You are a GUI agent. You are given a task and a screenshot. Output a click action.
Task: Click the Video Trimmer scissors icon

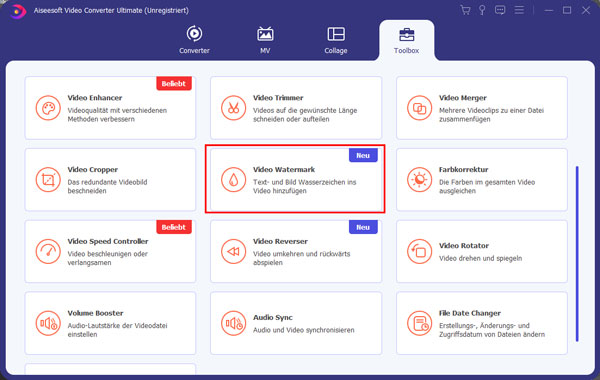point(233,108)
